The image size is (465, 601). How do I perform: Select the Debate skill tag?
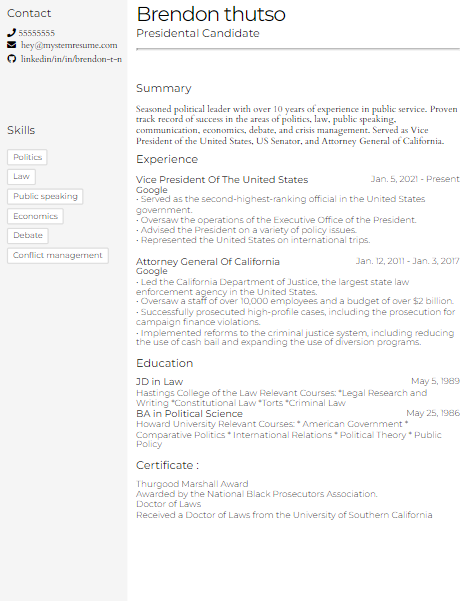pos(28,236)
